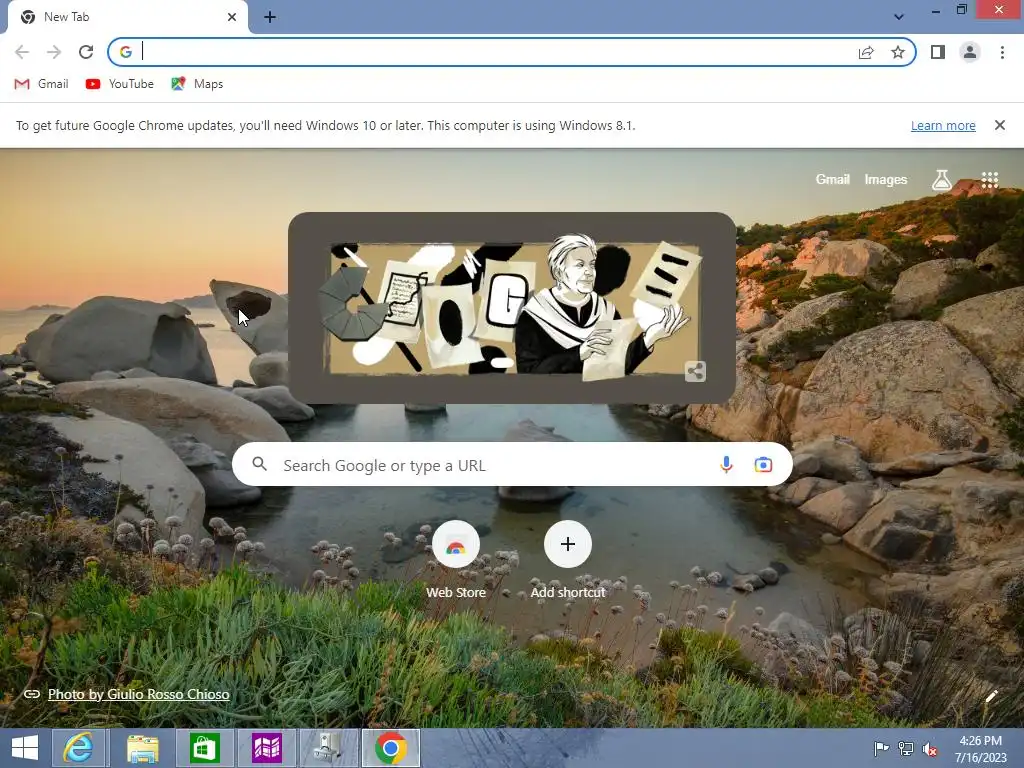This screenshot has height=768, width=1024.
Task: Open a new tab with plus button
Action: pos(270,17)
